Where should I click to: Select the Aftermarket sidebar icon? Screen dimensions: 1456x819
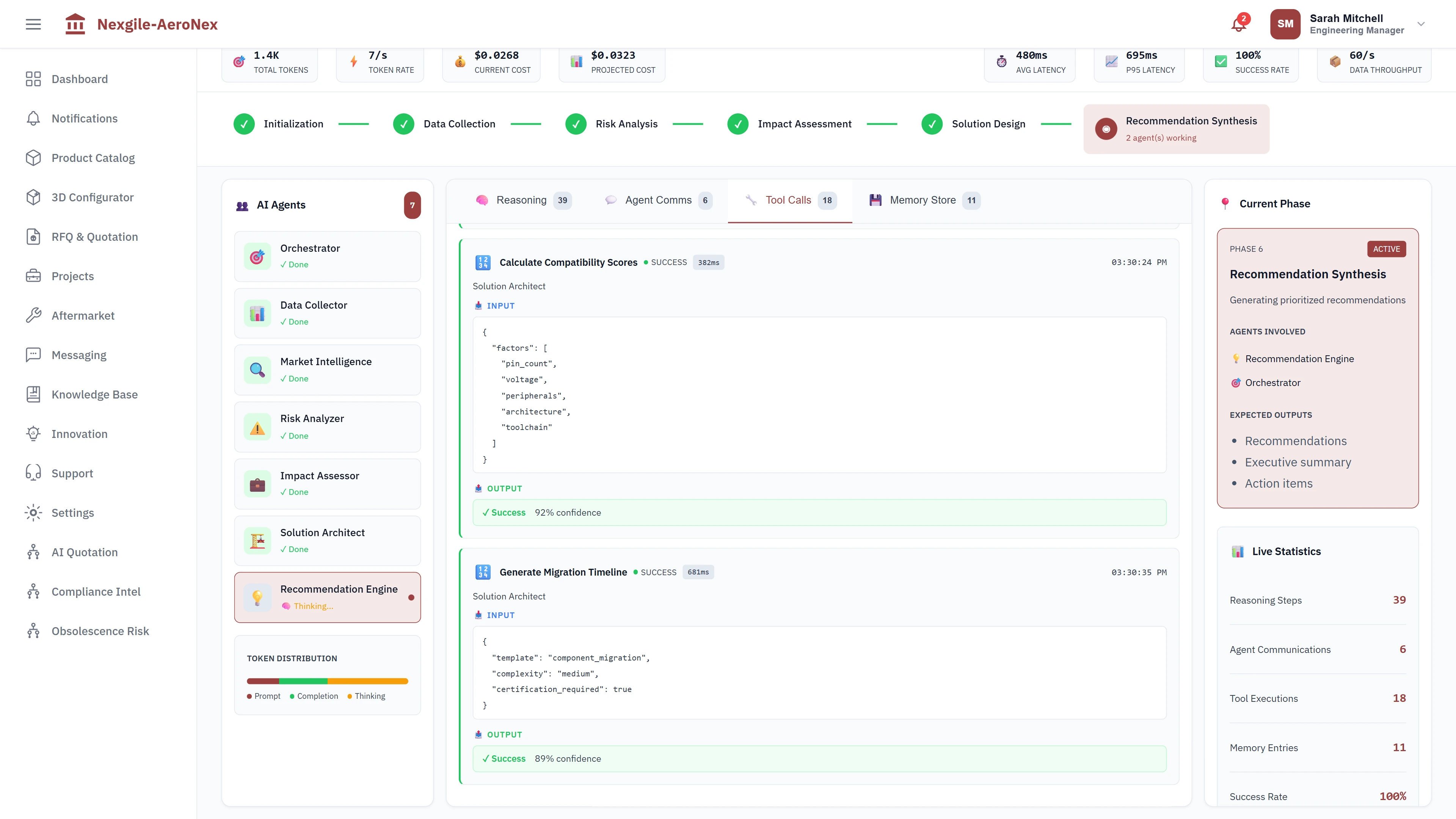click(x=33, y=315)
